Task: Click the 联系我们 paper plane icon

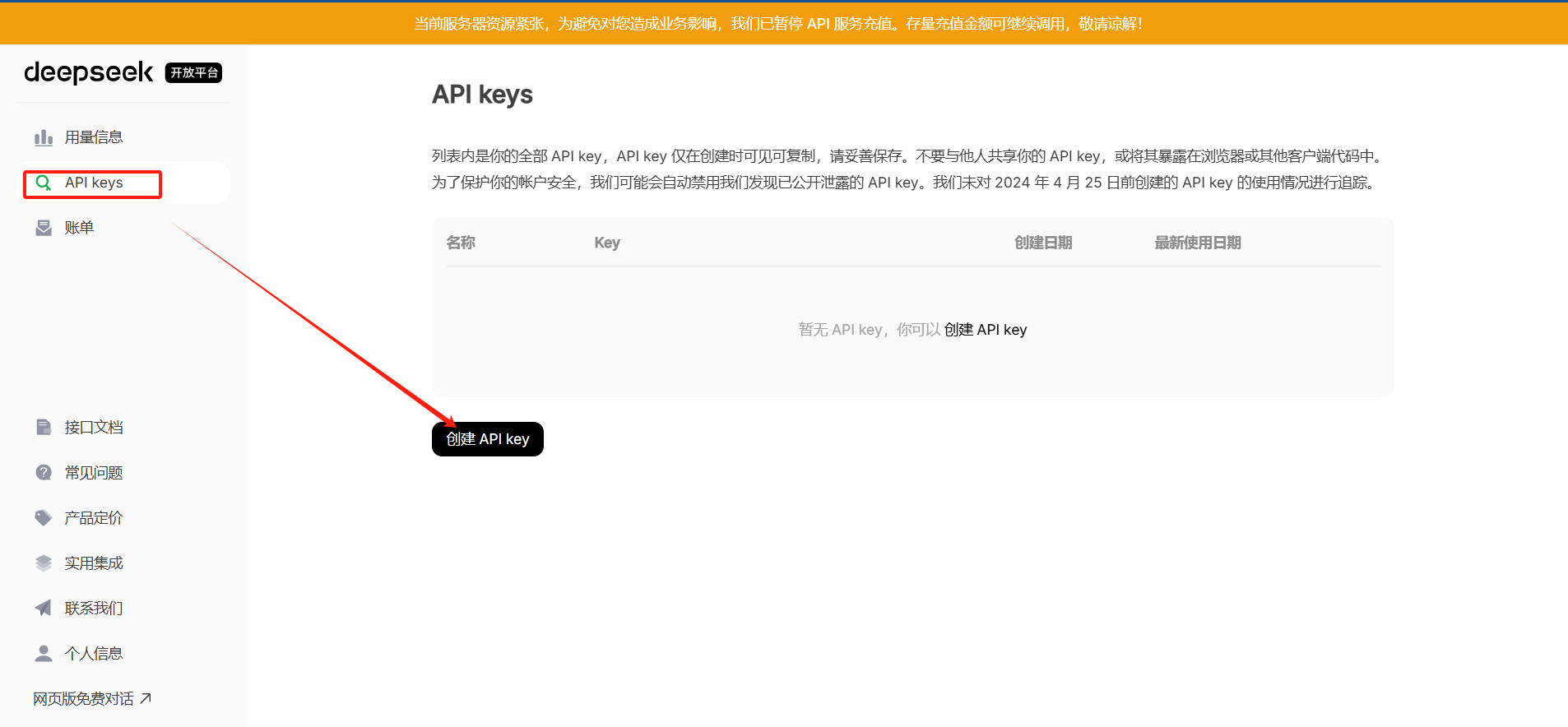Action: 44,608
